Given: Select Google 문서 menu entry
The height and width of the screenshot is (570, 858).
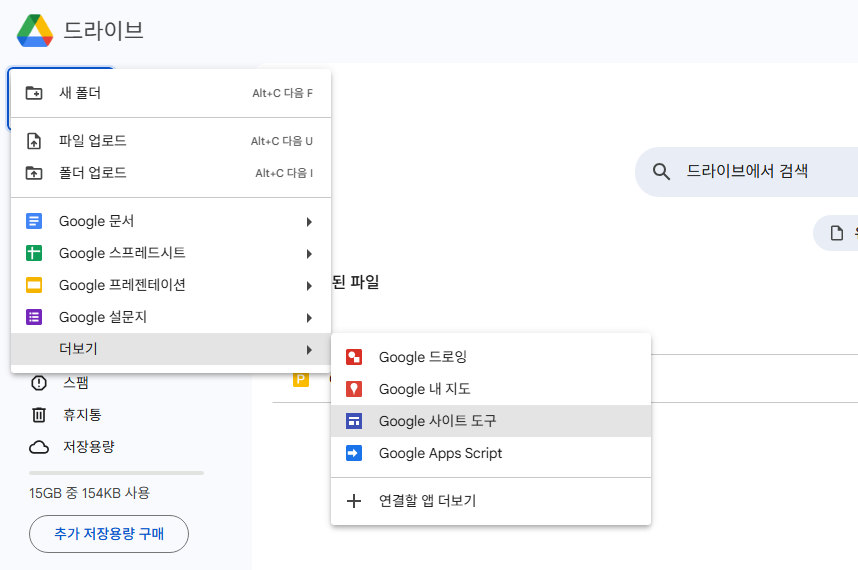Looking at the screenshot, I should (x=171, y=221).
